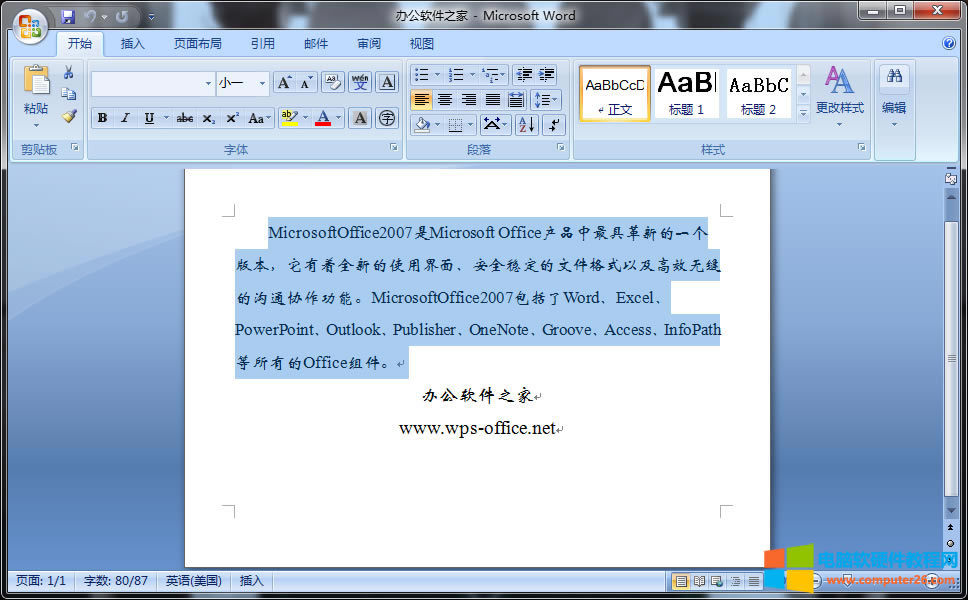Increase paragraph indent
Viewport: 968px width, 600px height.
point(546,75)
